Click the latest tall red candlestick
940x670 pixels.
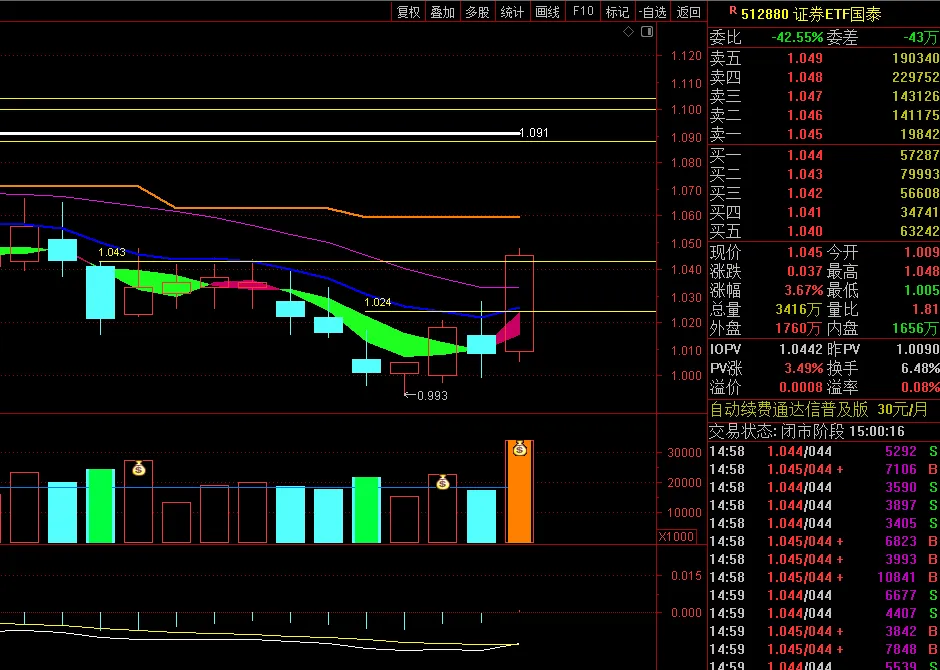click(520, 303)
